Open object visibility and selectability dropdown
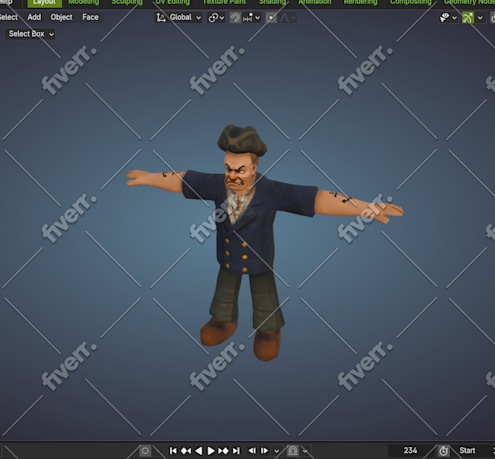The image size is (495, 459). 448,18
